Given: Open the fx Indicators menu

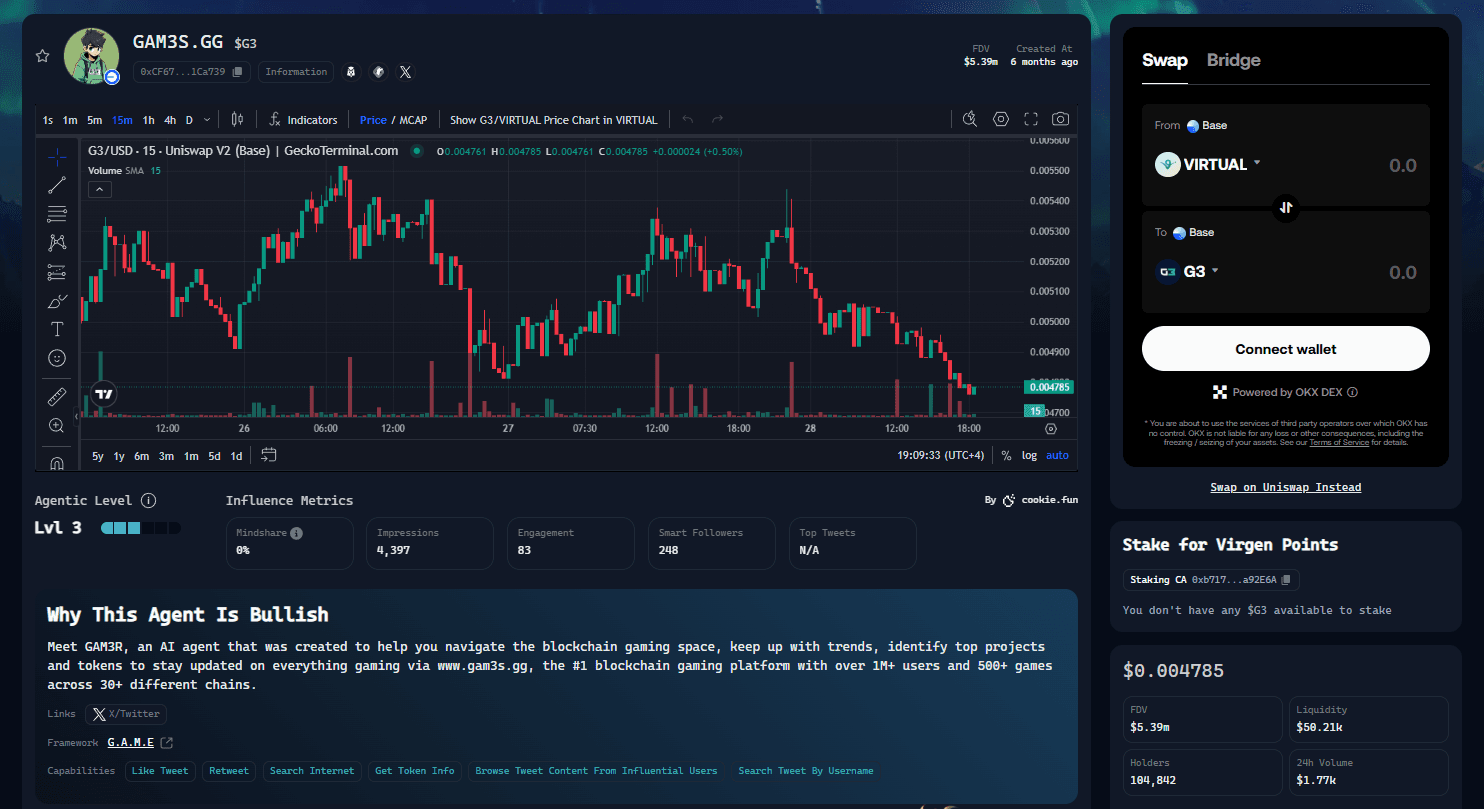Looking at the screenshot, I should click(x=304, y=119).
